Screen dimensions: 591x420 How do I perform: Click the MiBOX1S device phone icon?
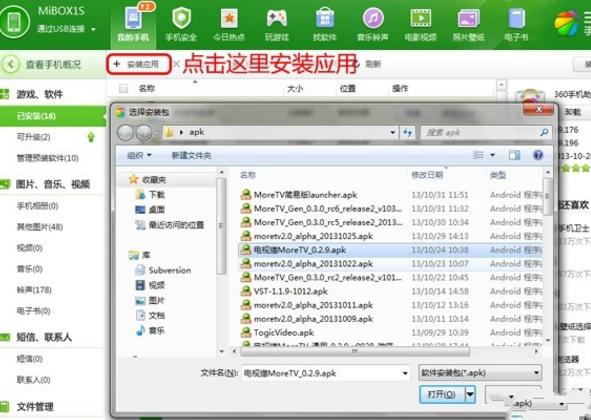(14, 21)
